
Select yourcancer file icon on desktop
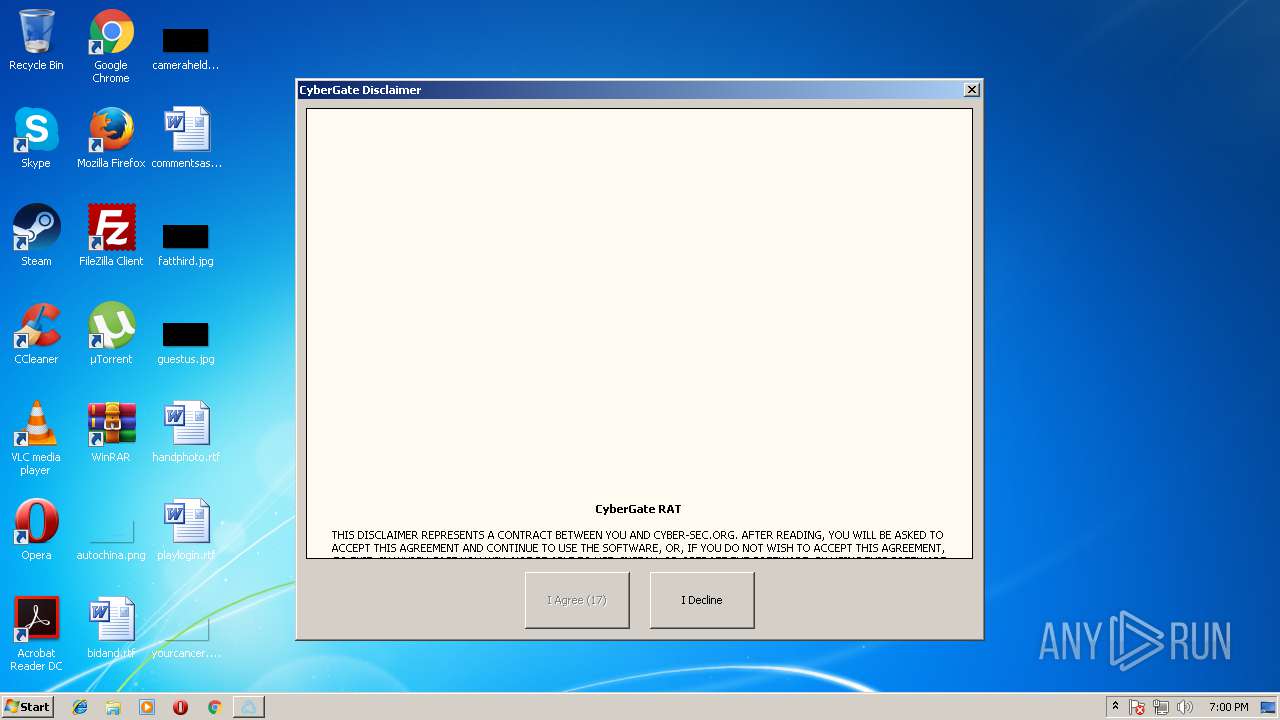pyautogui.click(x=186, y=637)
